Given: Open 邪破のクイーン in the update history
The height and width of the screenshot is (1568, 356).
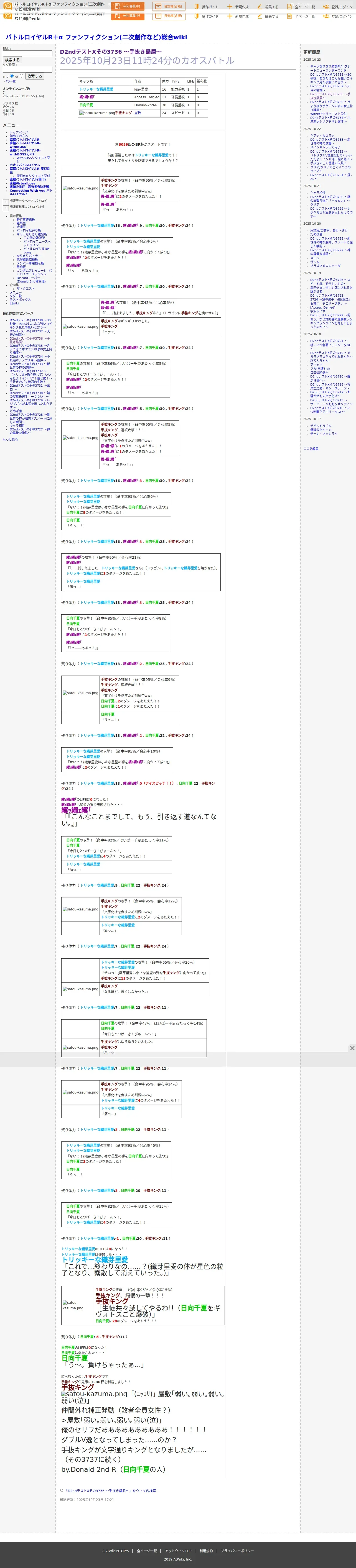Looking at the screenshot, I should [321, 430].
